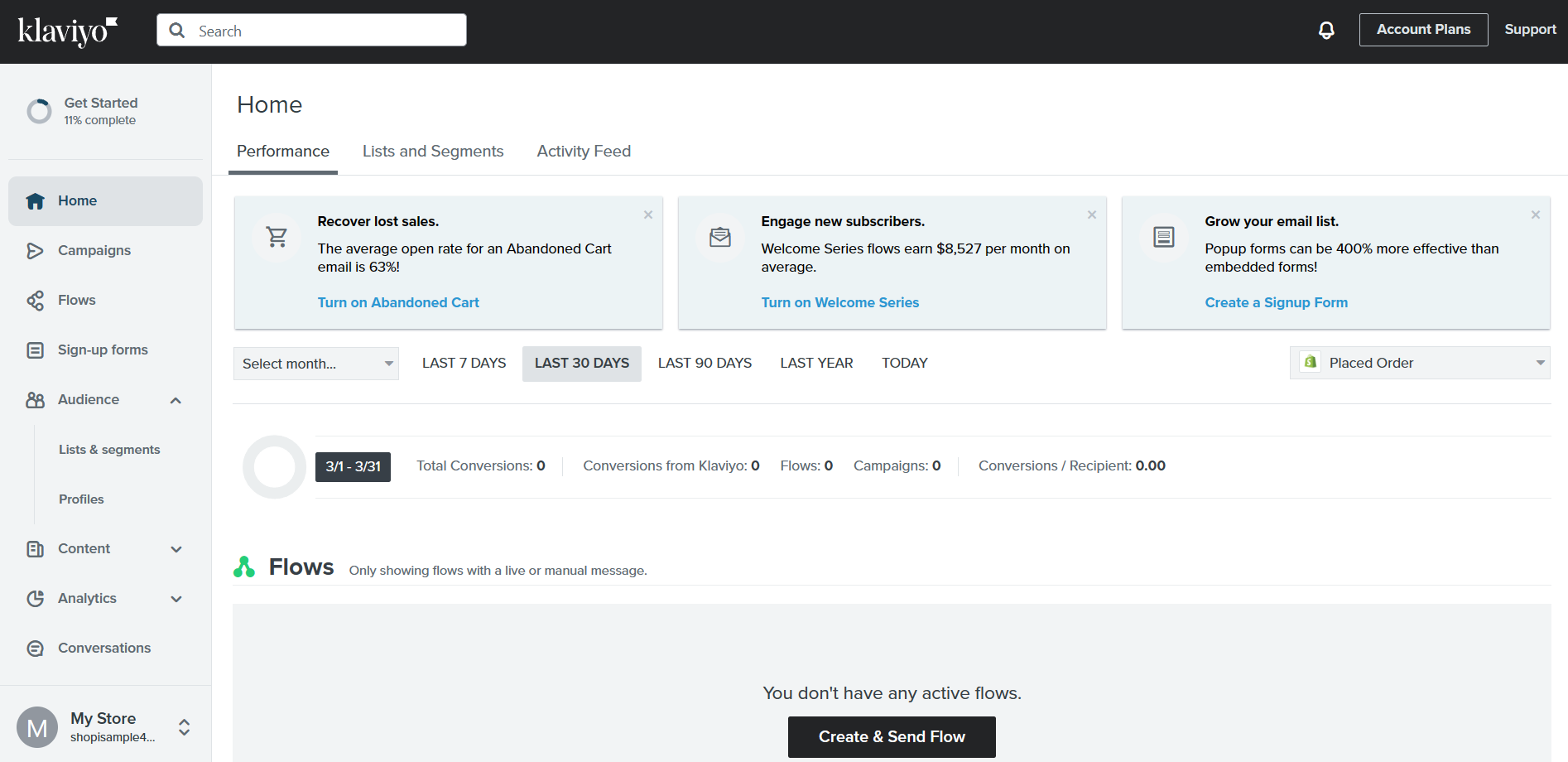
Task: Open the account switcher arrows
Action: [184, 727]
